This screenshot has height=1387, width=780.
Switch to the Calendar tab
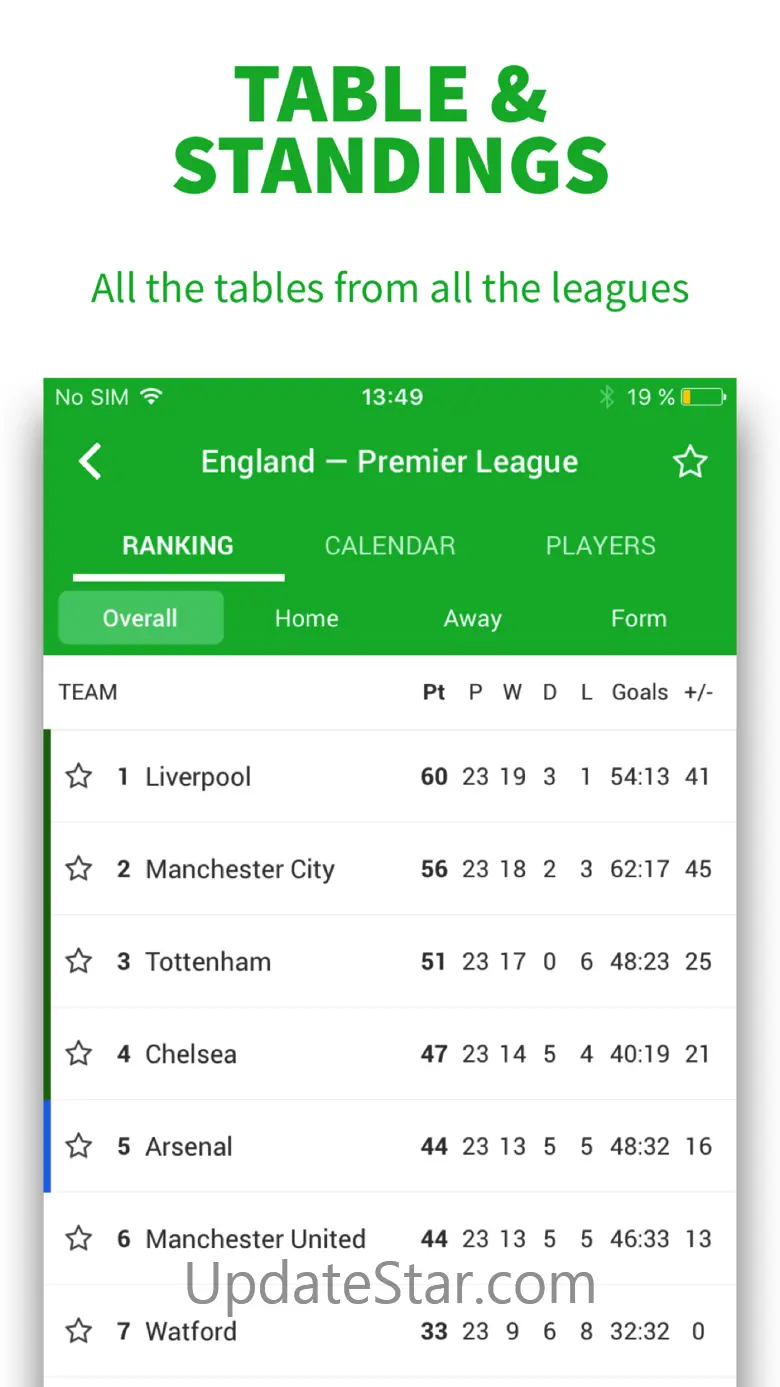[390, 546]
